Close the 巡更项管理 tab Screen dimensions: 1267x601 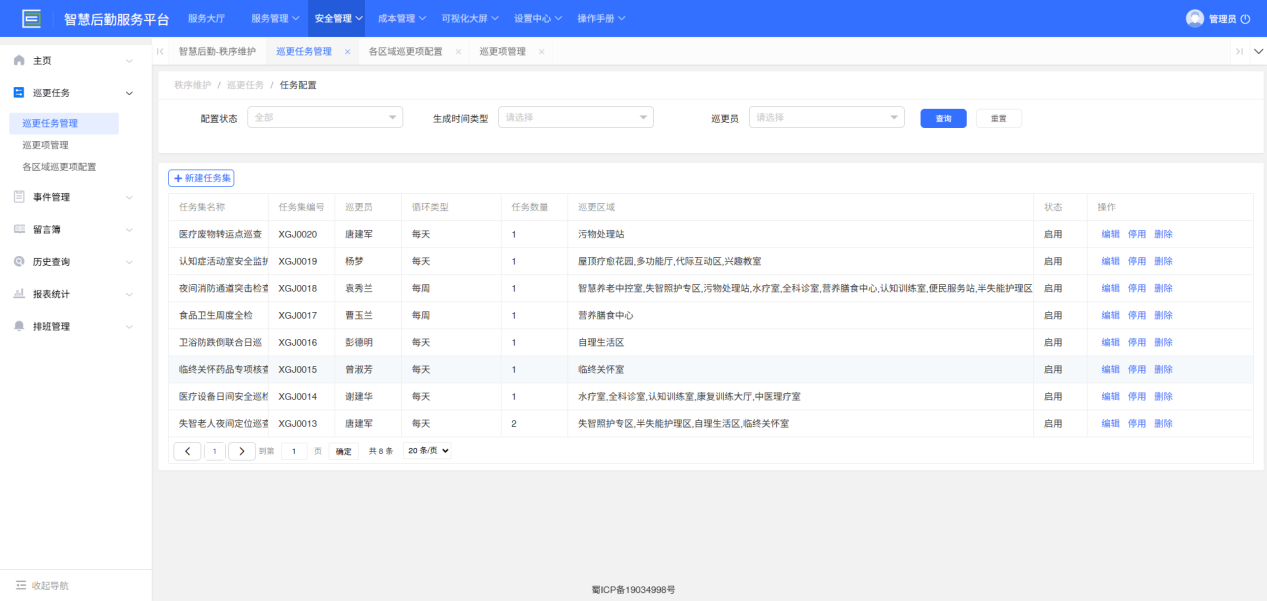coord(541,51)
